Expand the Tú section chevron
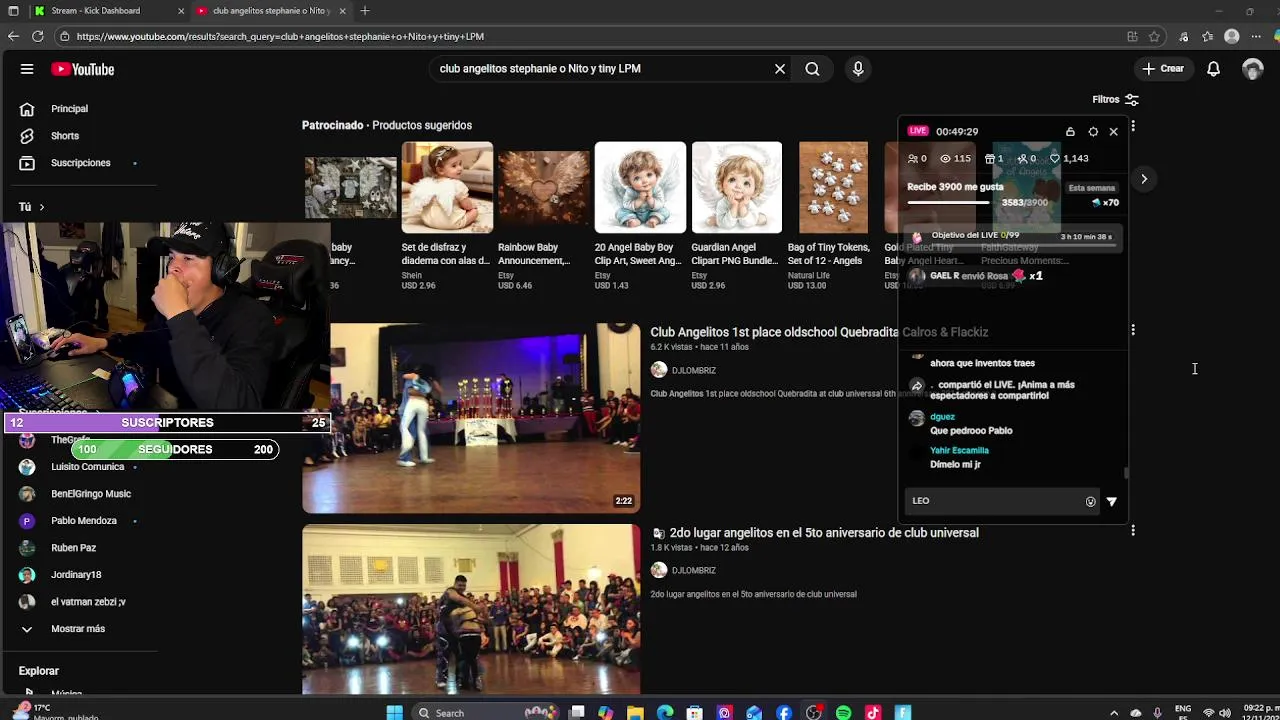 42,207
